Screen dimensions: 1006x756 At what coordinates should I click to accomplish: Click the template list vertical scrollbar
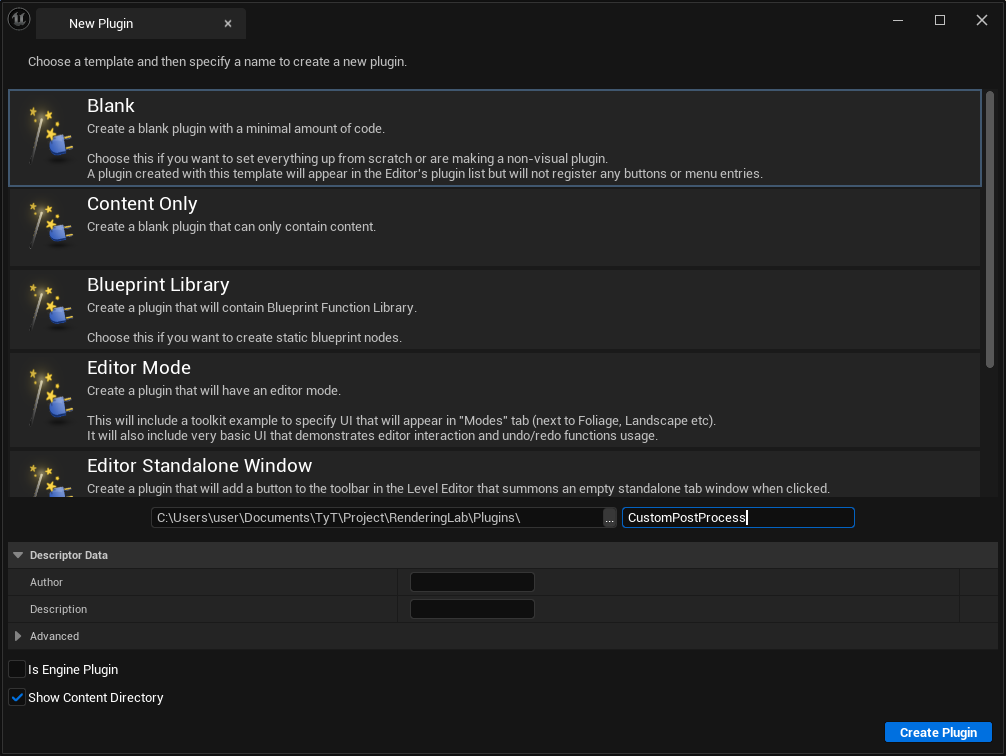point(989,230)
